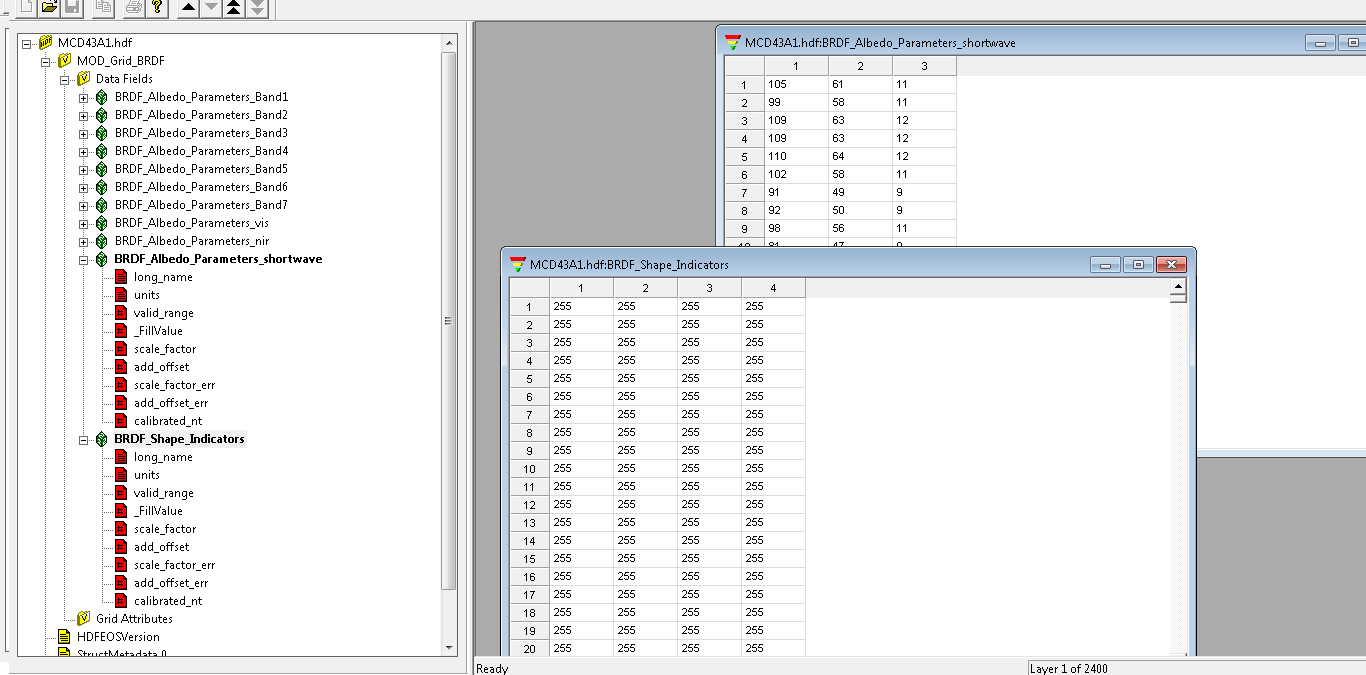Click the green cube icon beside BRDF_Albedo_Parameters_Band1
The image size is (1366, 675).
click(101, 97)
